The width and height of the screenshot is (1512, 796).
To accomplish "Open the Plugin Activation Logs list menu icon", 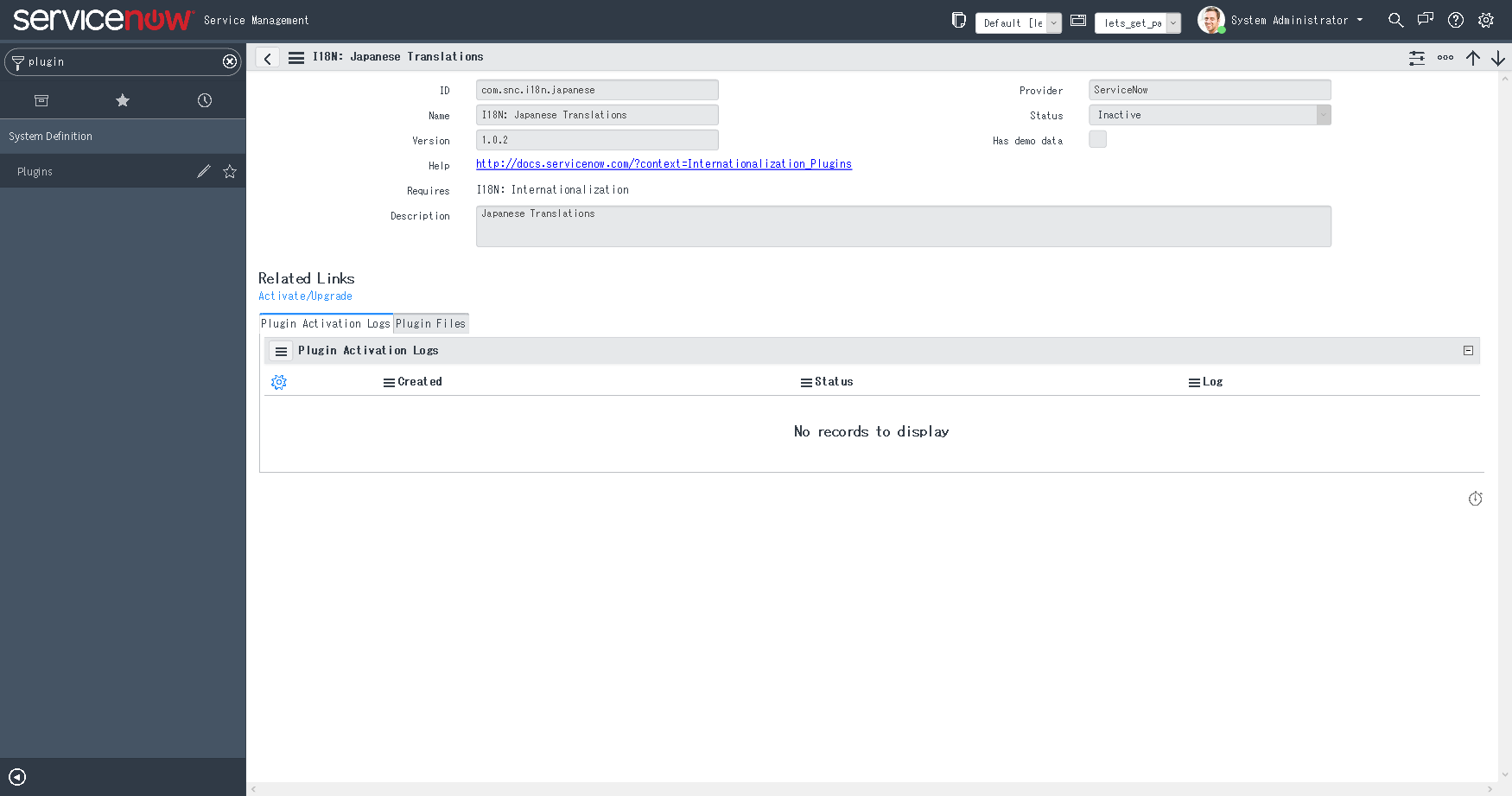I will 280,351.
